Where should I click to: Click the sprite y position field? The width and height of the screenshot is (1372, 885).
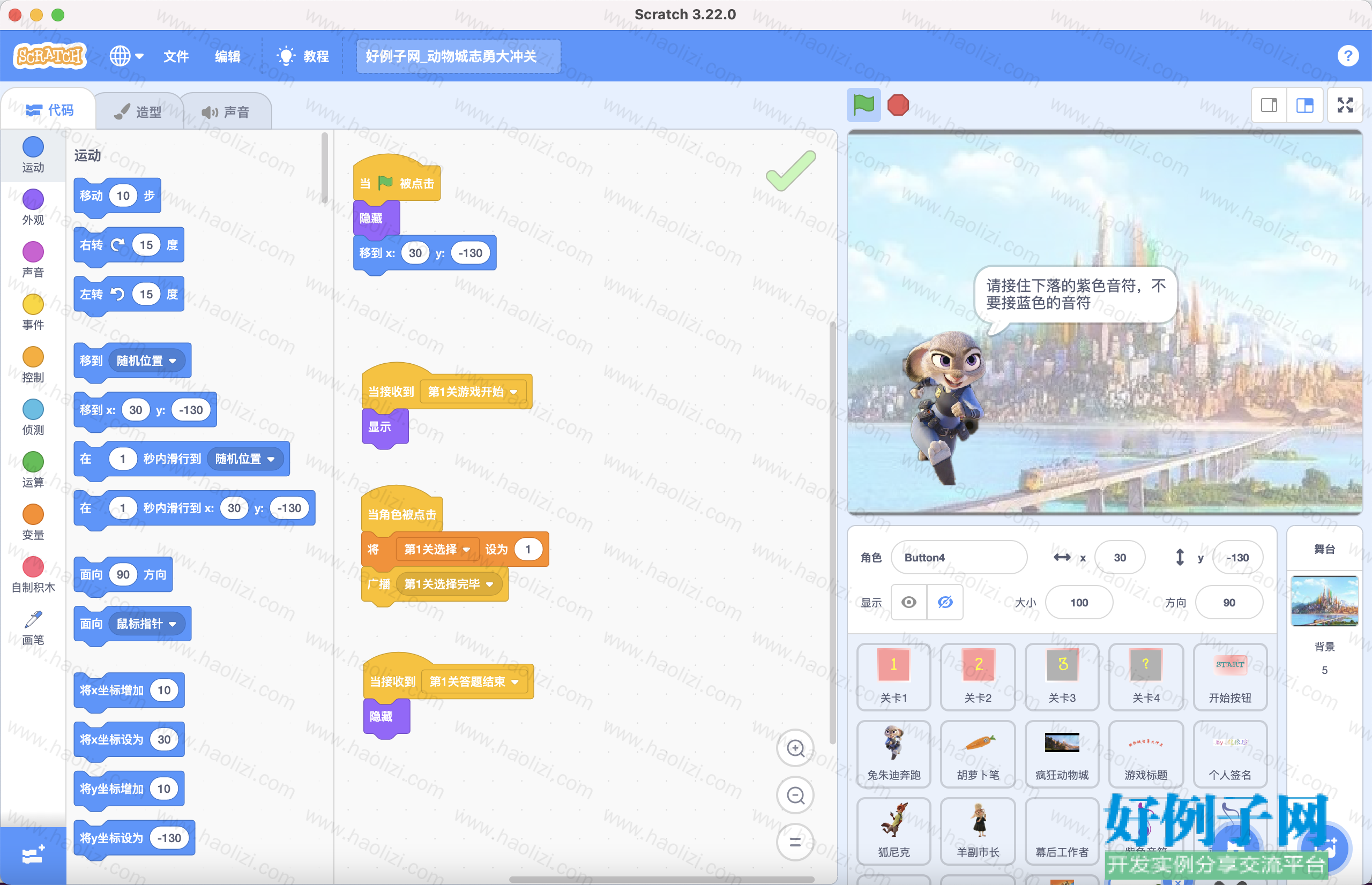1237,558
